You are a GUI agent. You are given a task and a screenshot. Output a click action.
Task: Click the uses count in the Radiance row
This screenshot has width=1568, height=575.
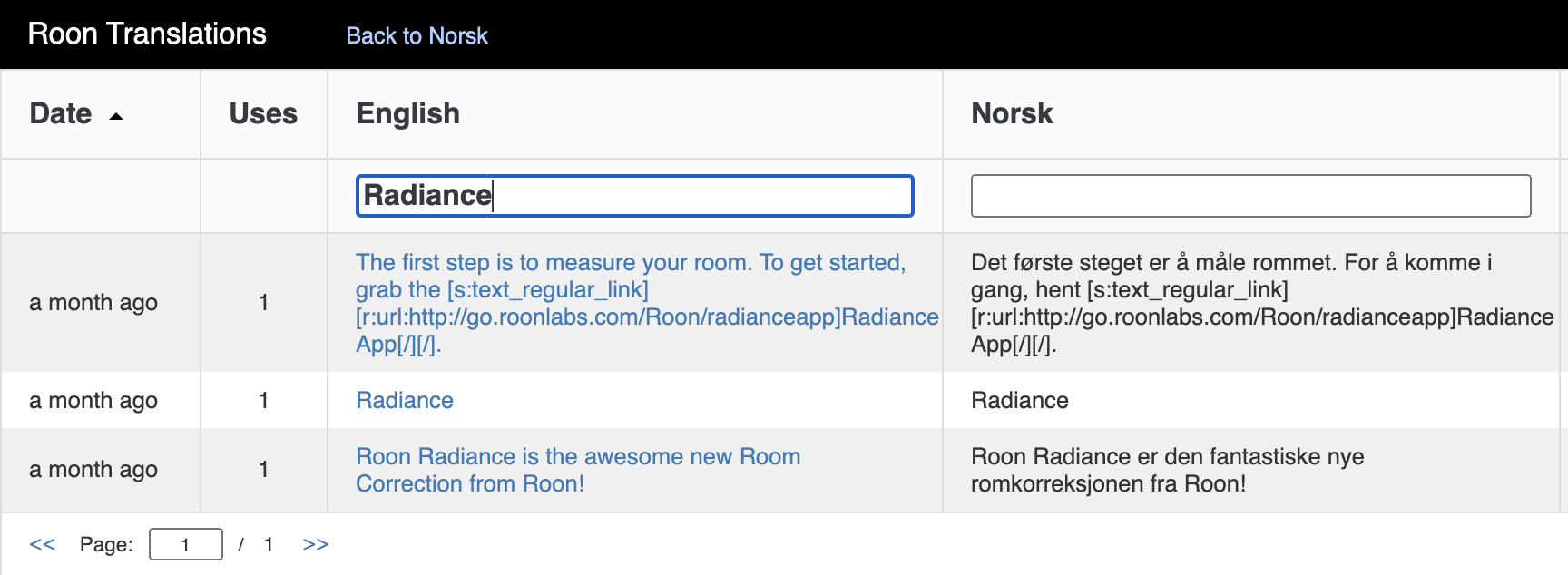(263, 400)
